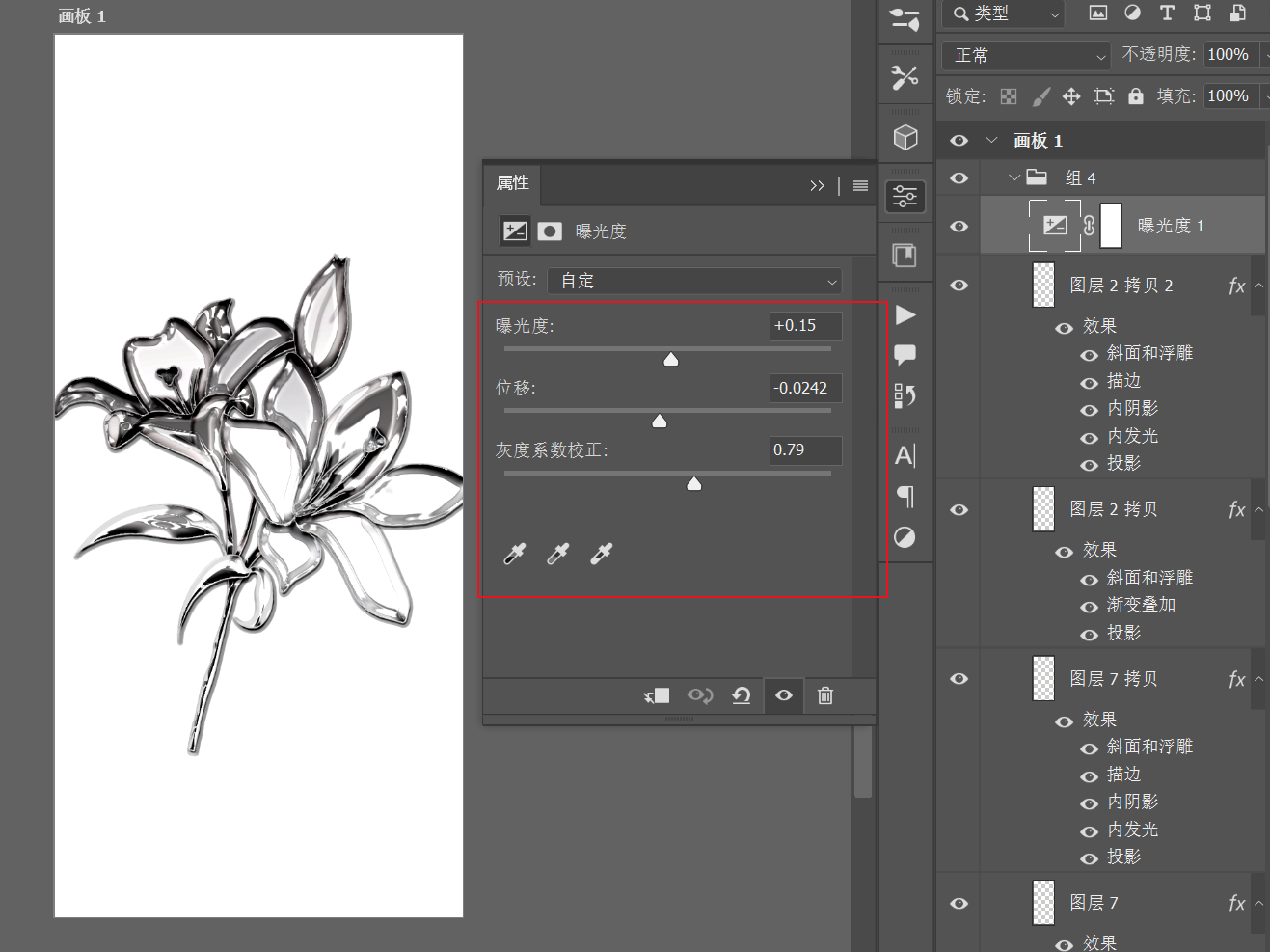
Task: Hide the 组 4 group
Action: click(x=959, y=178)
